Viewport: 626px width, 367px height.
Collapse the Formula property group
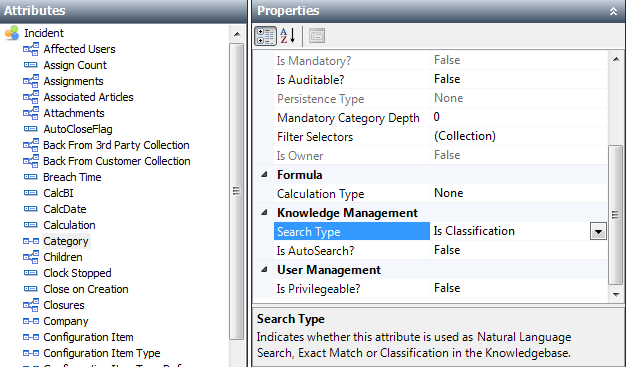click(264, 175)
